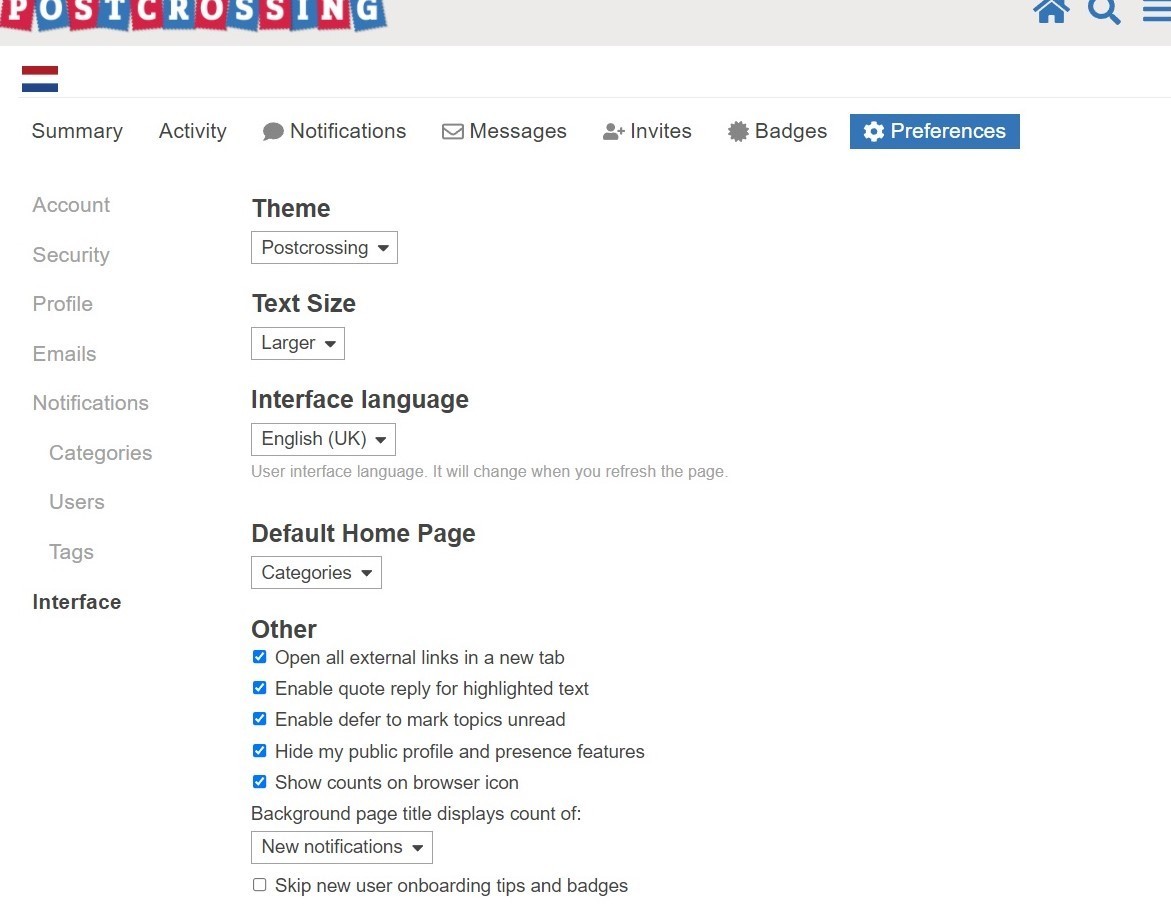The height and width of the screenshot is (904, 1171).
Task: Switch to the Summary tab
Action: (x=77, y=131)
